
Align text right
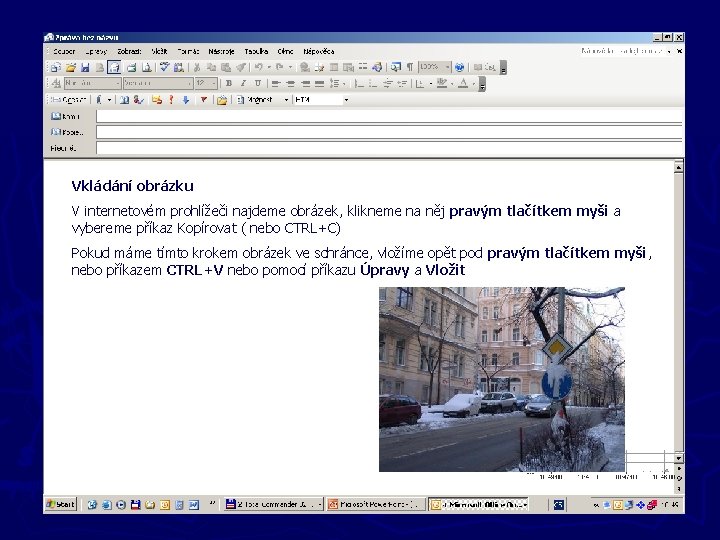tap(305, 84)
